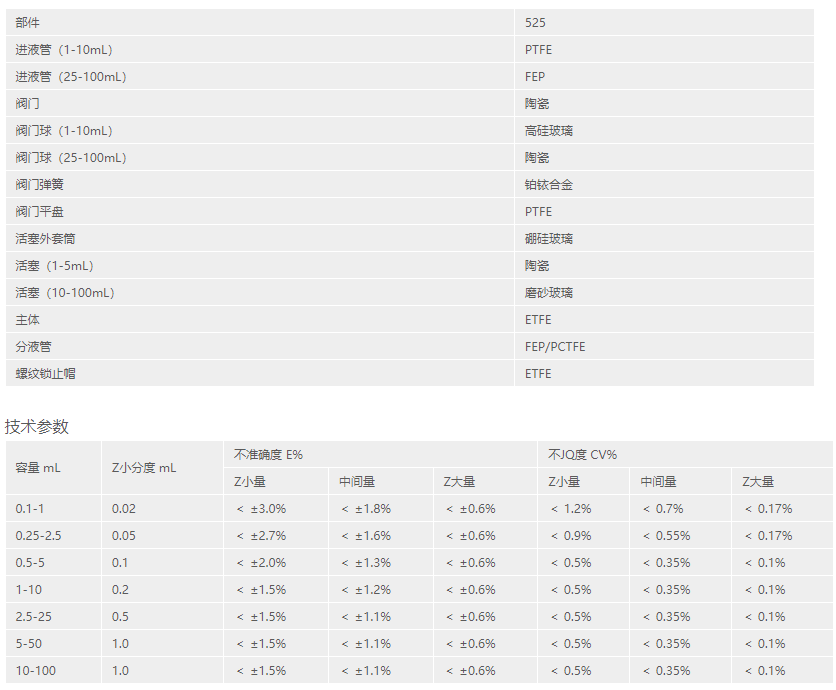Click the < ±3.0% accuracy value
This screenshot has height=690, width=836.
[261, 508]
